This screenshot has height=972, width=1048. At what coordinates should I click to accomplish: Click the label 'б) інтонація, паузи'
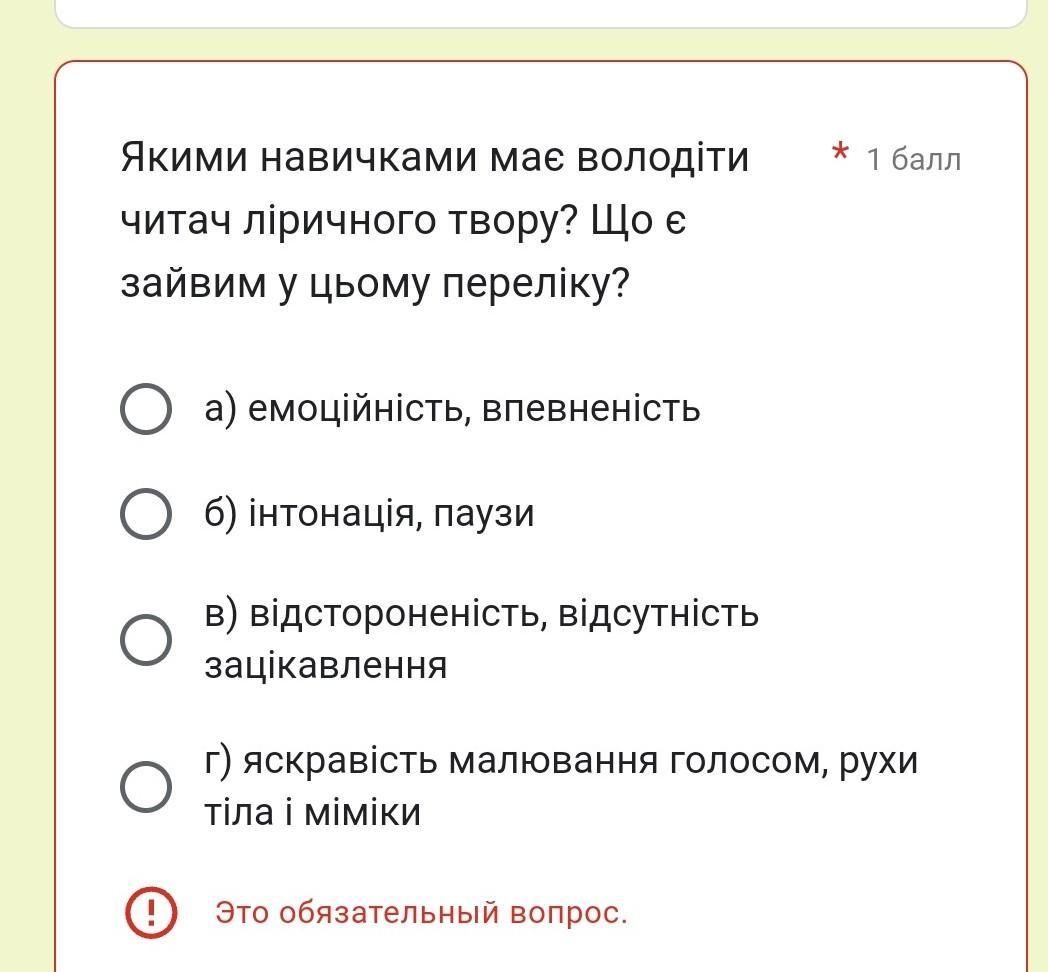369,513
